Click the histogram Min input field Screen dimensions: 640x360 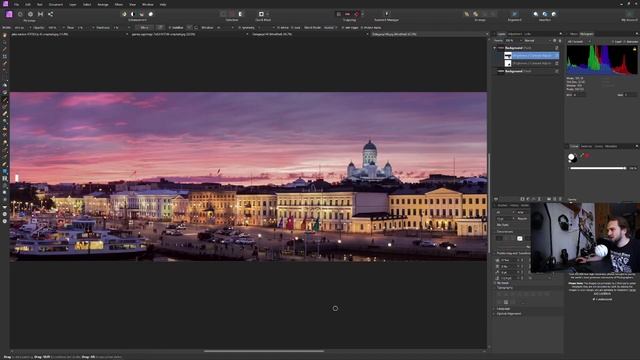coord(580,95)
